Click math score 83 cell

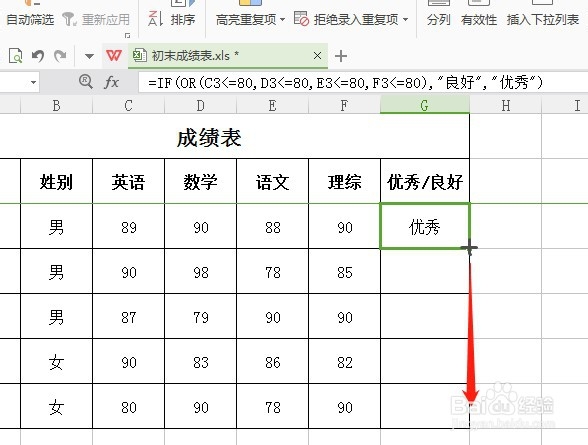click(200, 362)
